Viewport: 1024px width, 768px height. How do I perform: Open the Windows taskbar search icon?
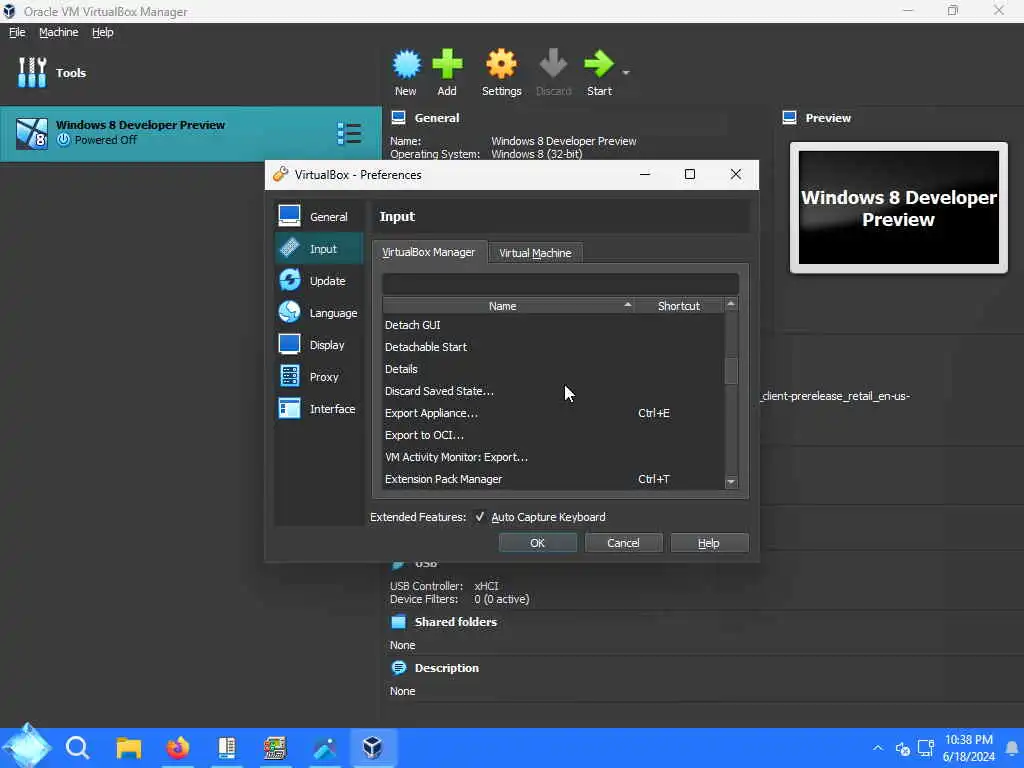[x=77, y=747]
